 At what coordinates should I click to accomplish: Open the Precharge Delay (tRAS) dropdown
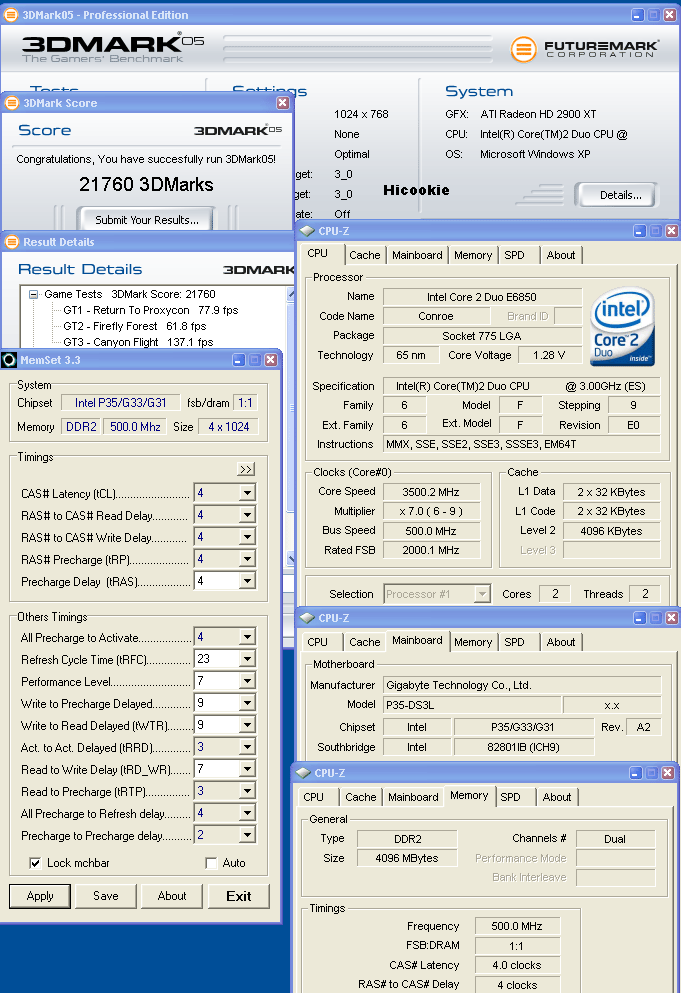[x=248, y=581]
